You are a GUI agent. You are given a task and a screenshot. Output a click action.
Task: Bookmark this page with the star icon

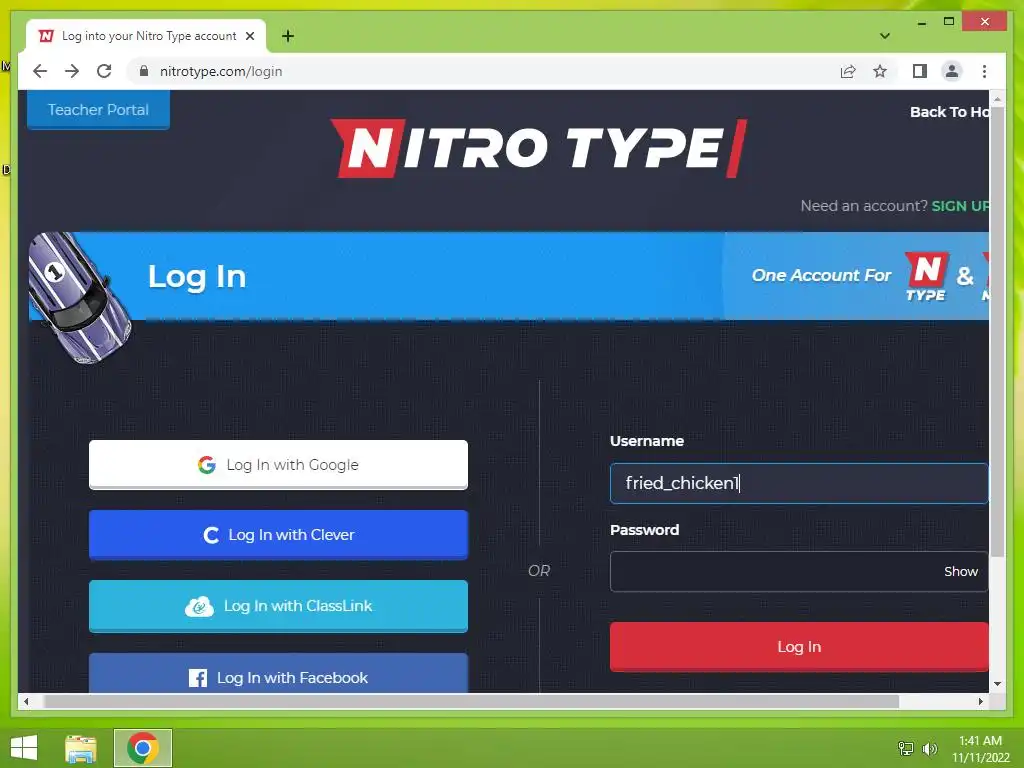pos(880,71)
